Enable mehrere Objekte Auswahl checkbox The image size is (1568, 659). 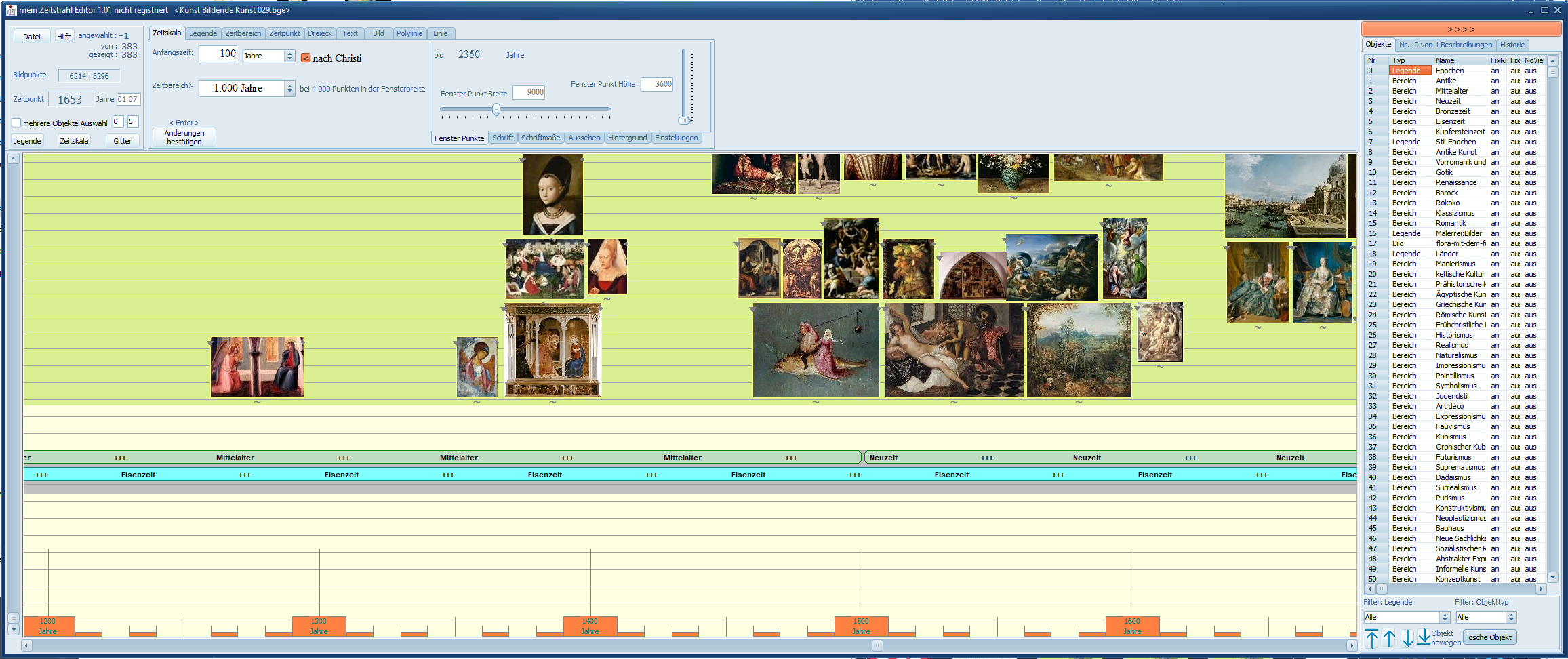point(17,123)
